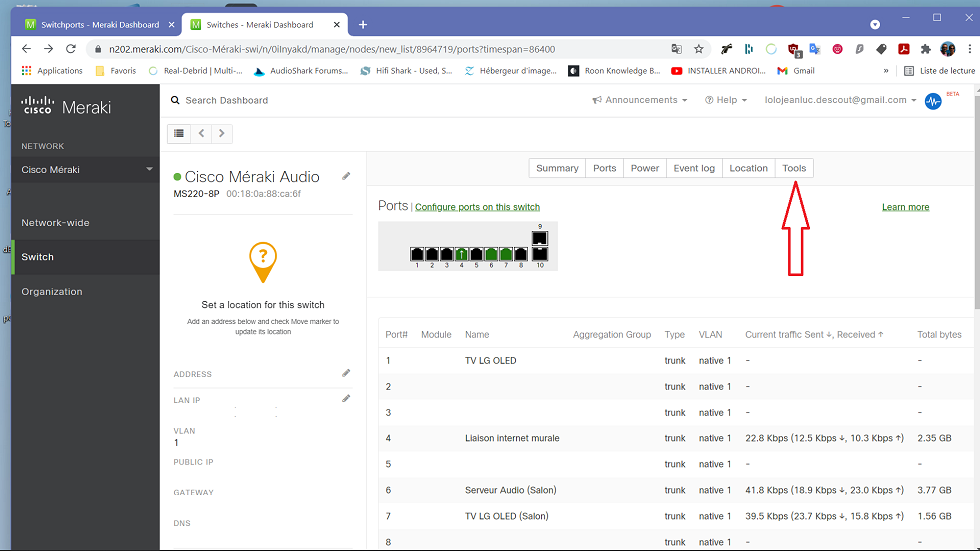Viewport: 980px width, 551px height.
Task: Click the browser back arrow
Action: tap(26, 49)
